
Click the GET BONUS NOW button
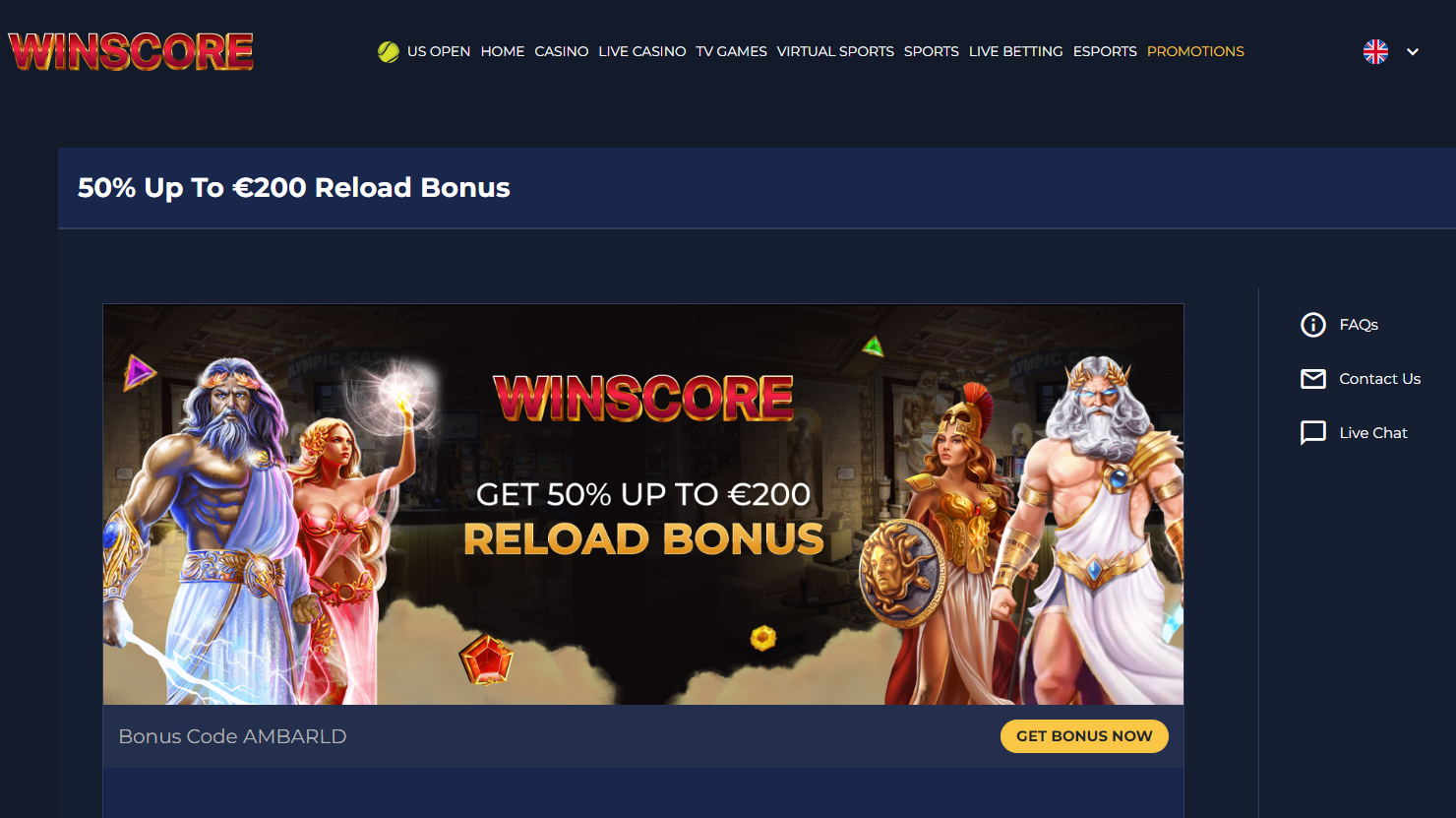[x=1084, y=736]
